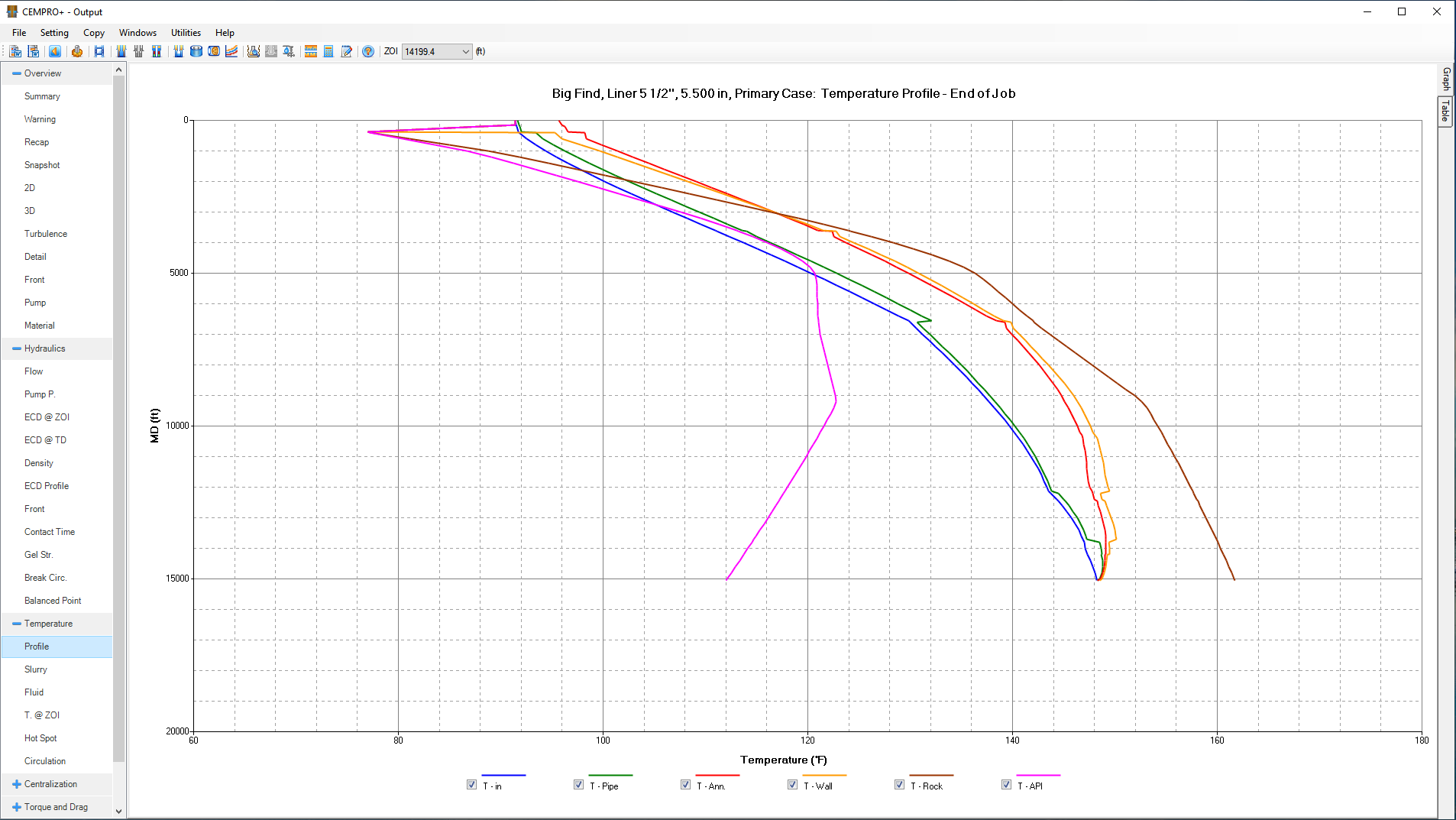Open the Hot Spot temperature view
Viewport: 1456px width, 820px height.
pos(40,738)
